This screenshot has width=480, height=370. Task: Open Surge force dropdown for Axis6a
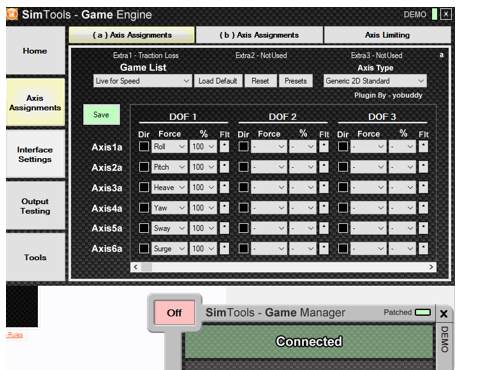(x=169, y=248)
